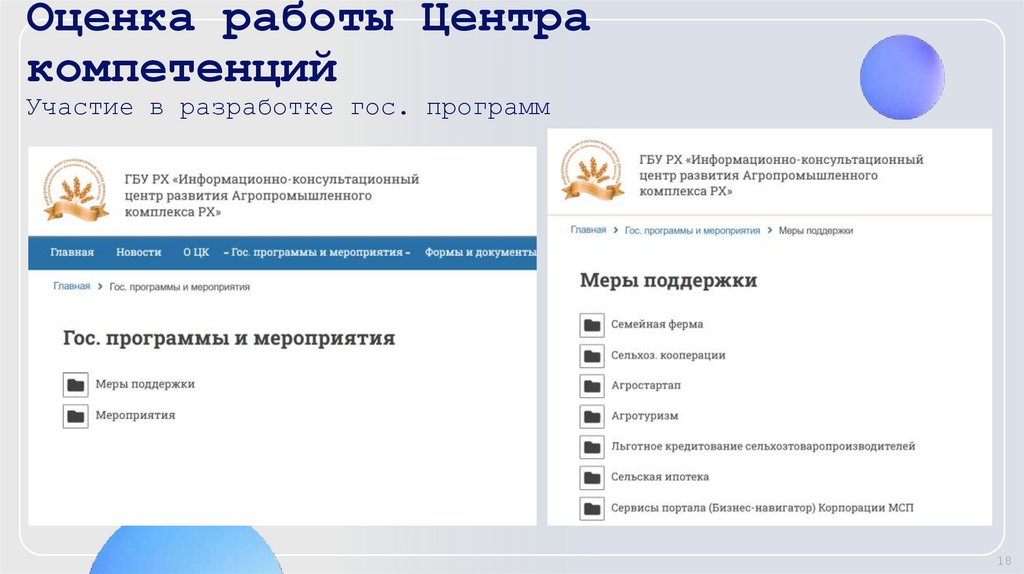Open the Сельская ипотека link
This screenshot has width=1024, height=574.
click(x=660, y=477)
